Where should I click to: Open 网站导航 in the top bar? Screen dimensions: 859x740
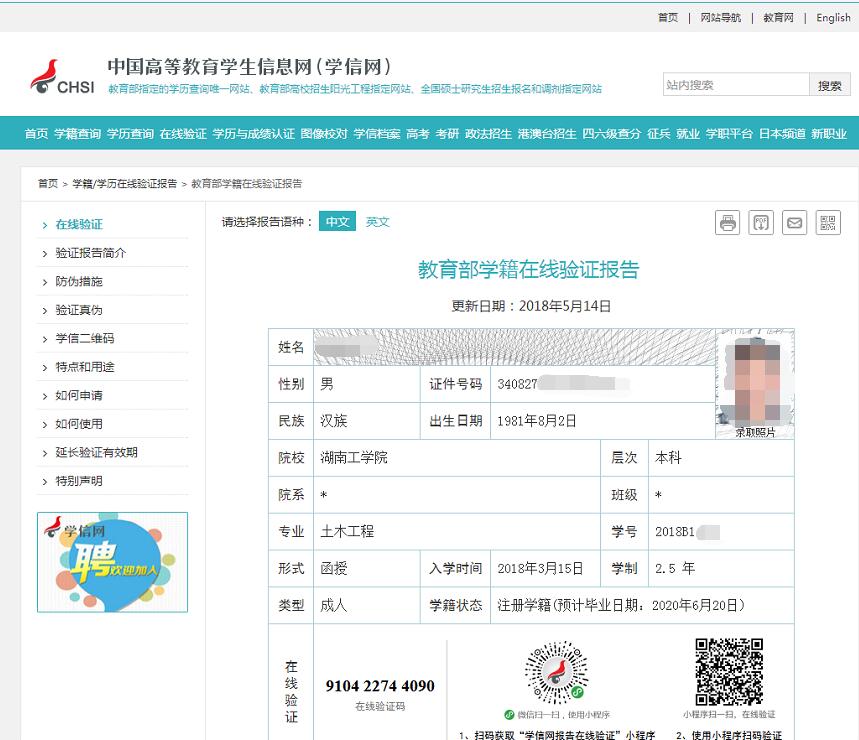coord(720,18)
